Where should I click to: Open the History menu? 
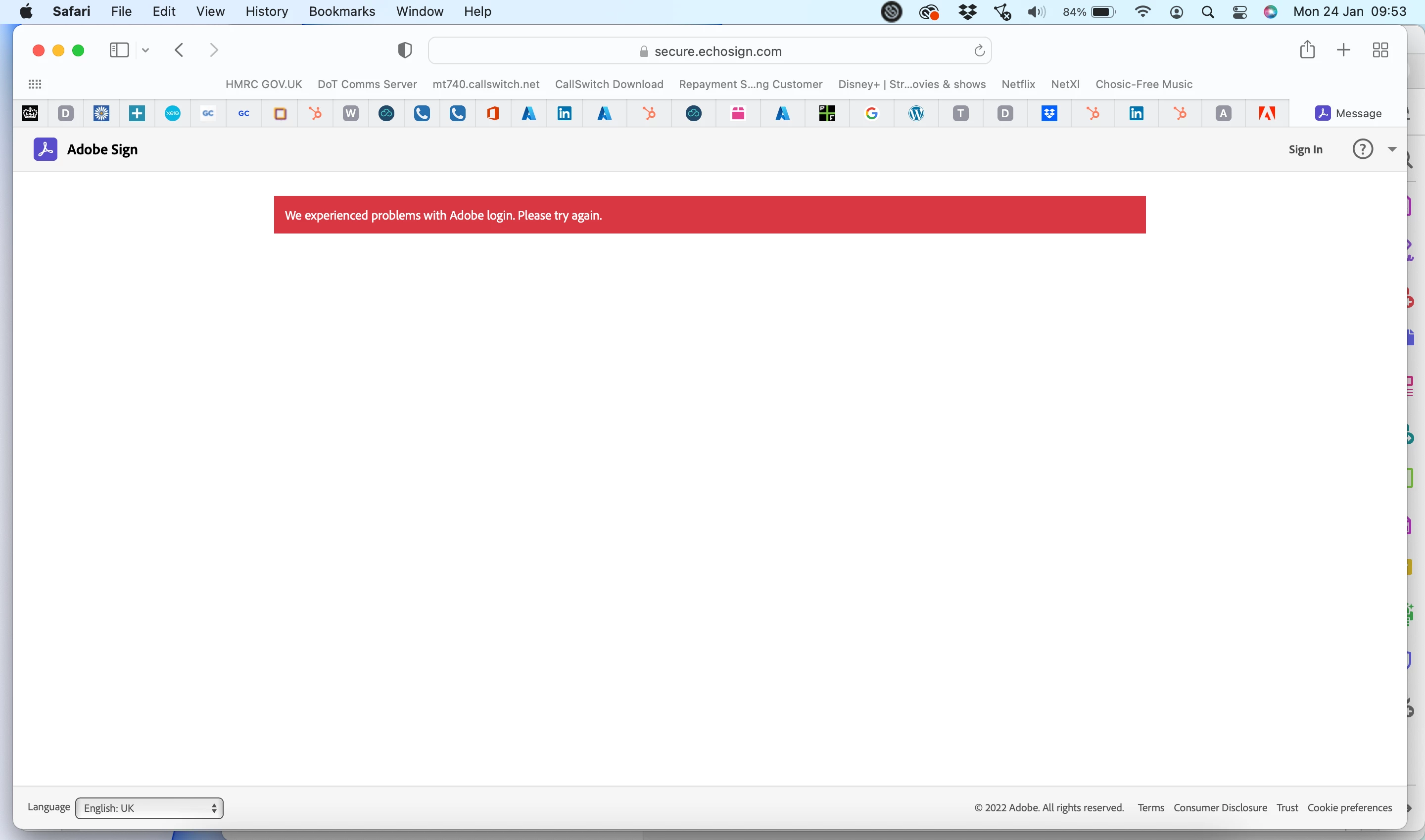266,11
